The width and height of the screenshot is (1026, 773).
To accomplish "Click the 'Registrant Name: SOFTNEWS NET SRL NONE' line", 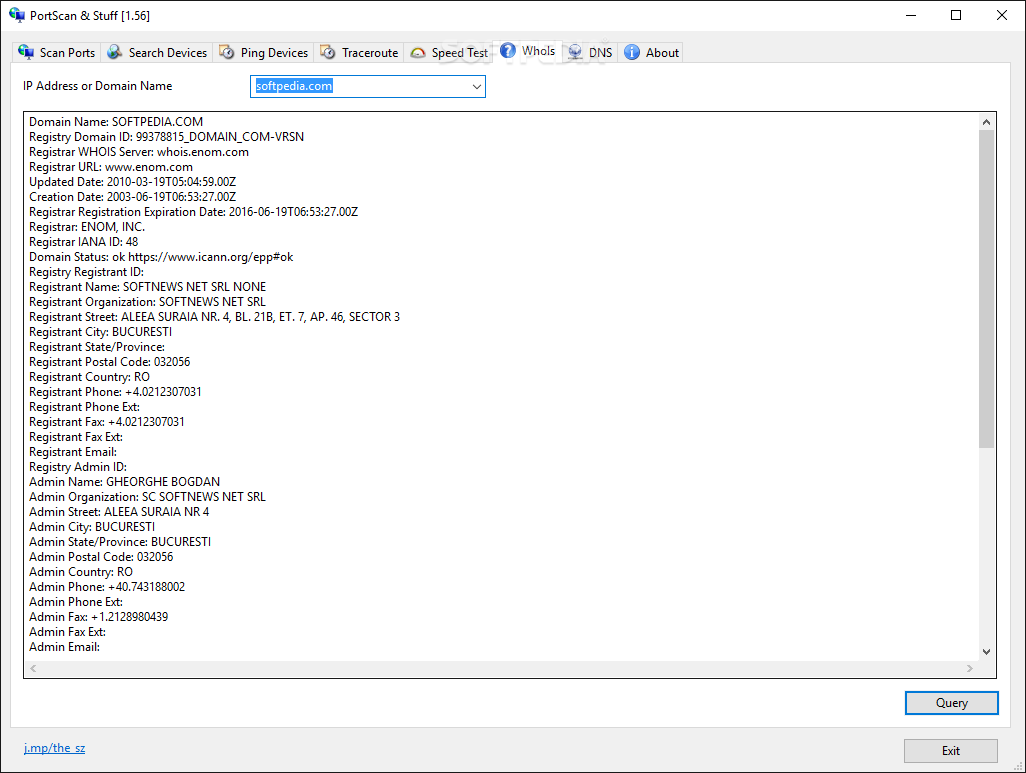I will (147, 287).
